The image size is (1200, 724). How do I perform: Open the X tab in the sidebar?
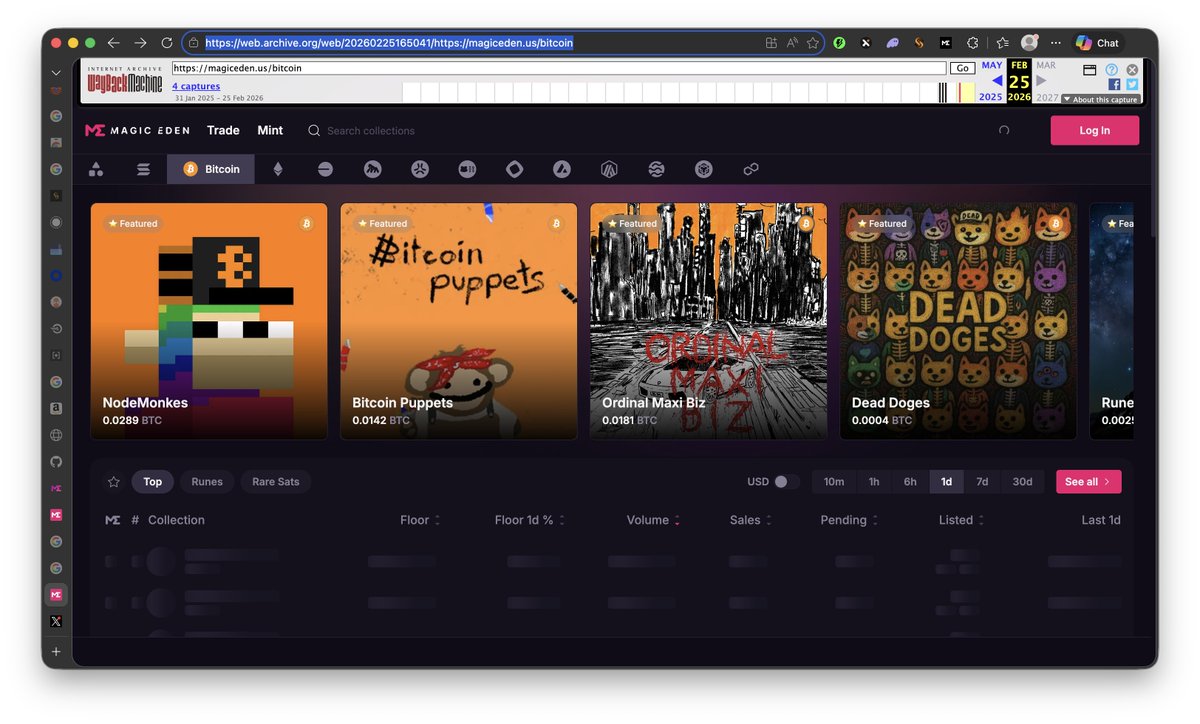point(56,621)
